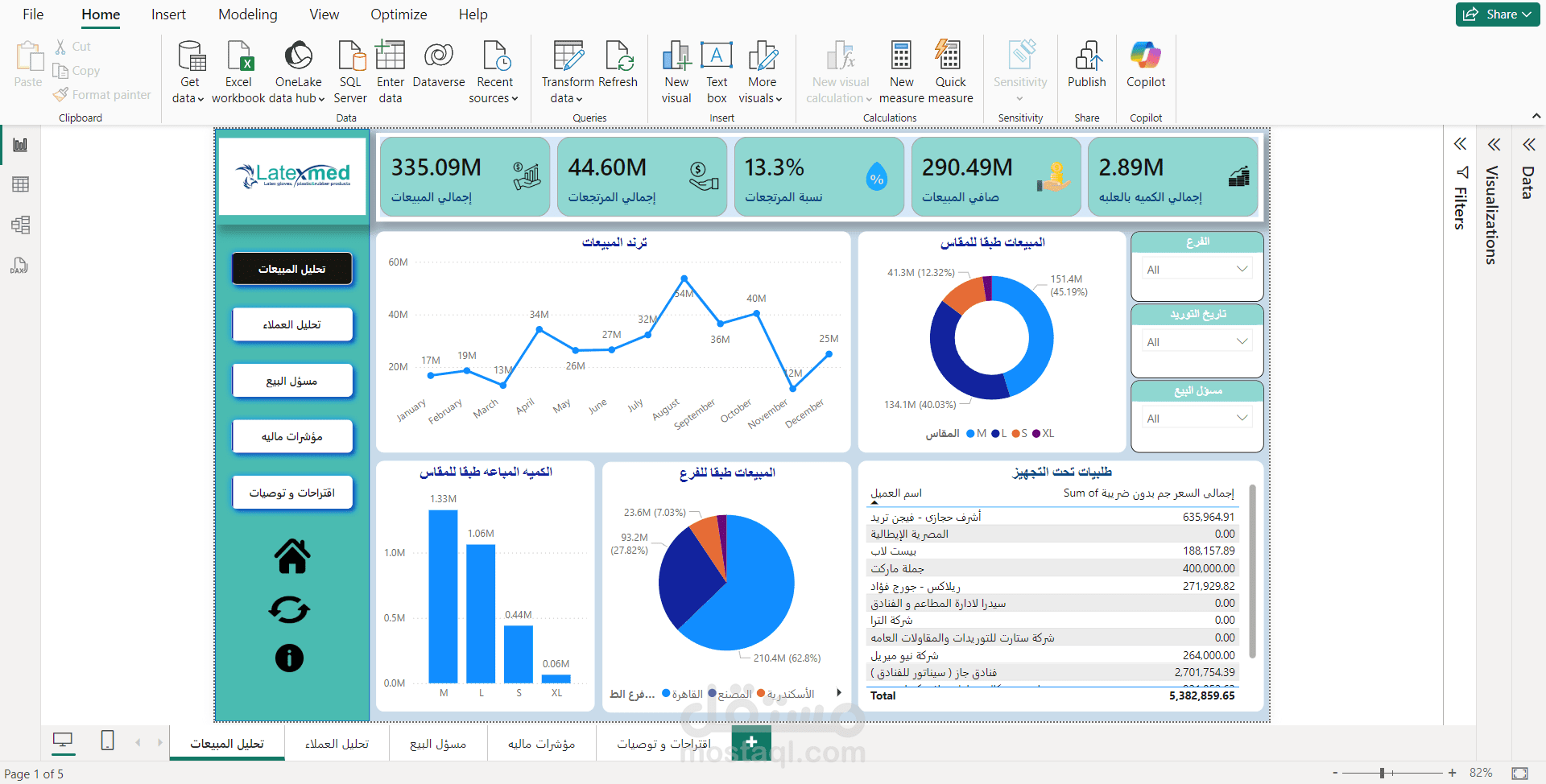This screenshot has width=1546, height=784.
Task: Create a New measure
Action: 902,72
